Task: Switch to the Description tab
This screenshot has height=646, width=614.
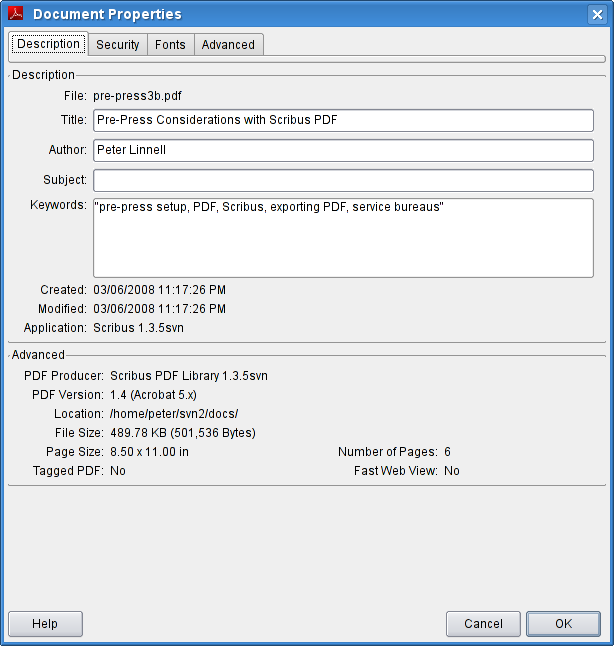Action: (x=48, y=44)
